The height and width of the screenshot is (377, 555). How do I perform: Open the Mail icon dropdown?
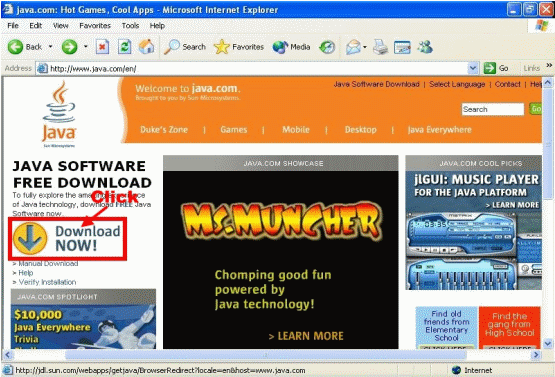pyautogui.click(x=365, y=47)
